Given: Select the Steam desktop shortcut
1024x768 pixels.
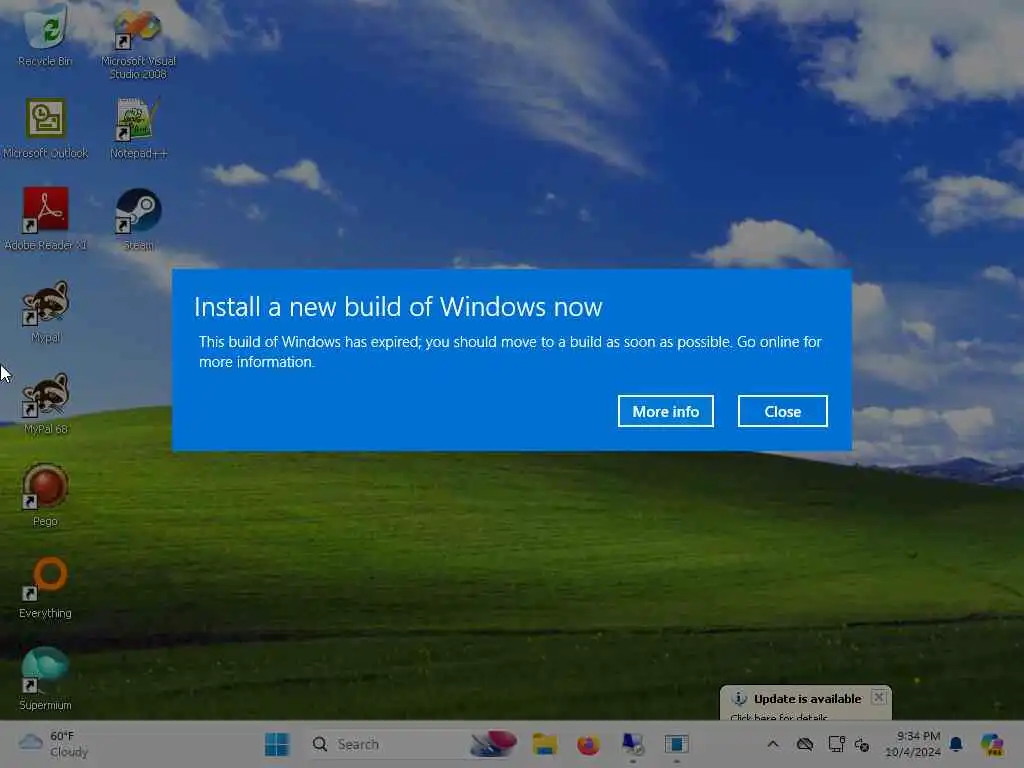Looking at the screenshot, I should click(x=138, y=220).
